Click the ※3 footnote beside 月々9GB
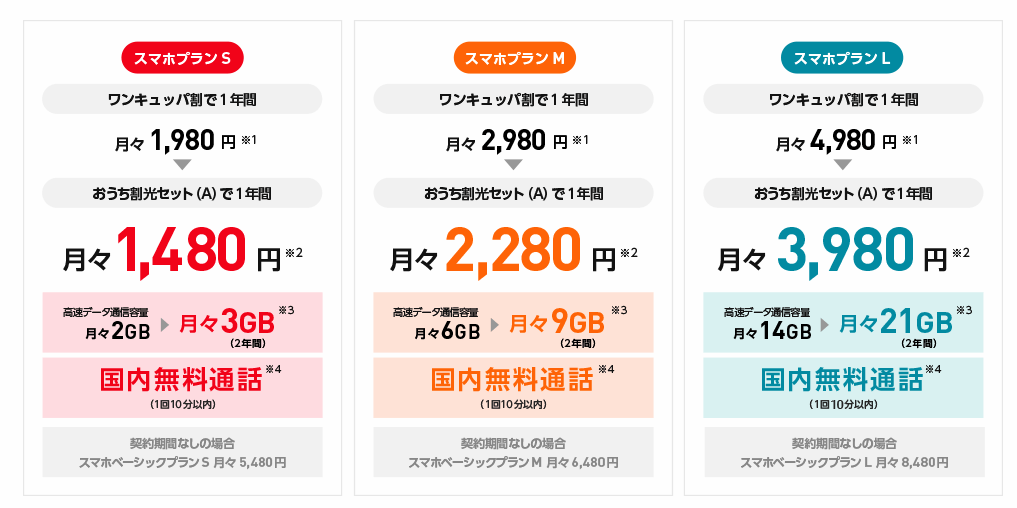 point(619,310)
